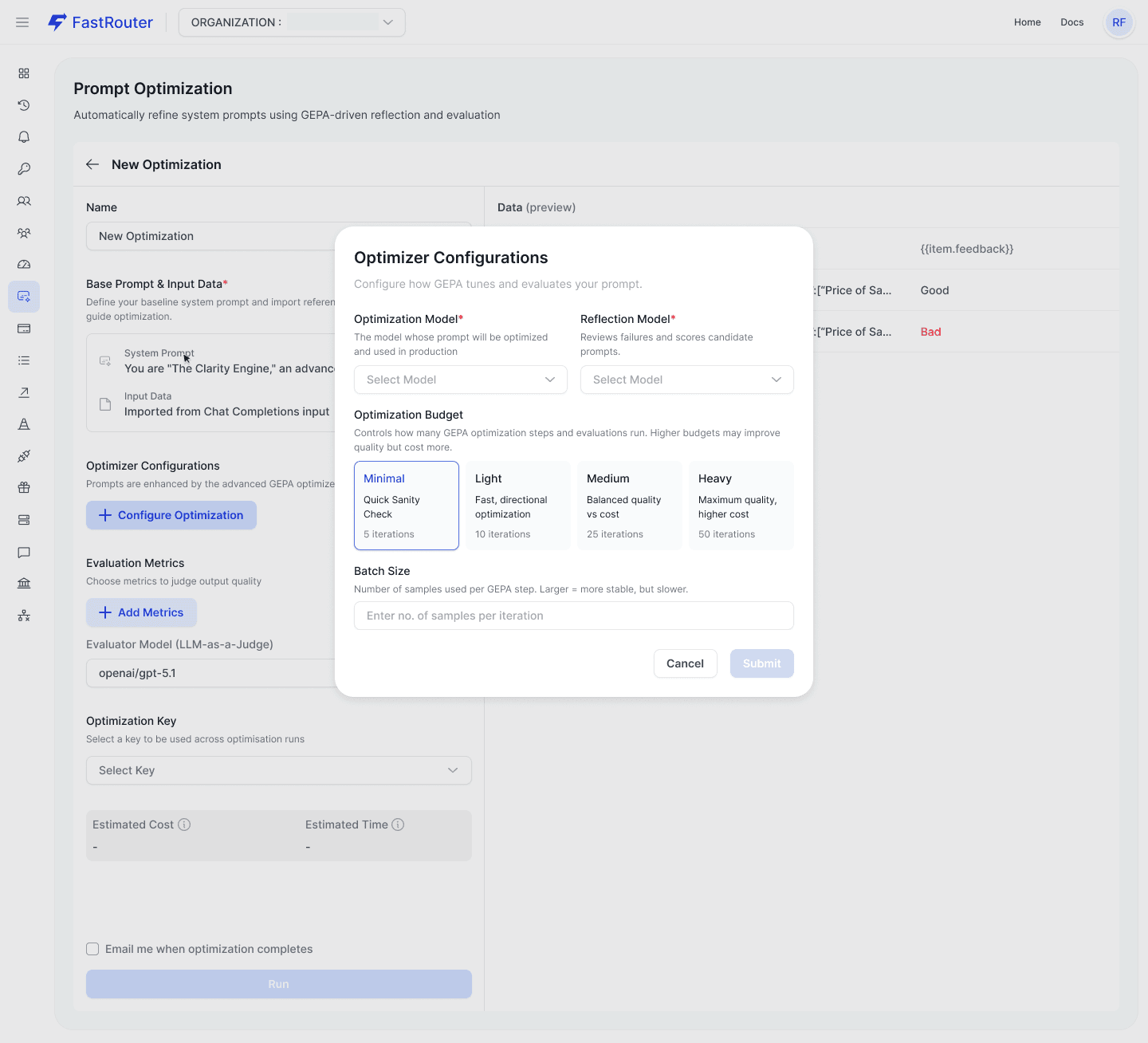Open the Evaluator Model openai/gpt-5.1 field
This screenshot has width=1148, height=1043.
click(210, 673)
